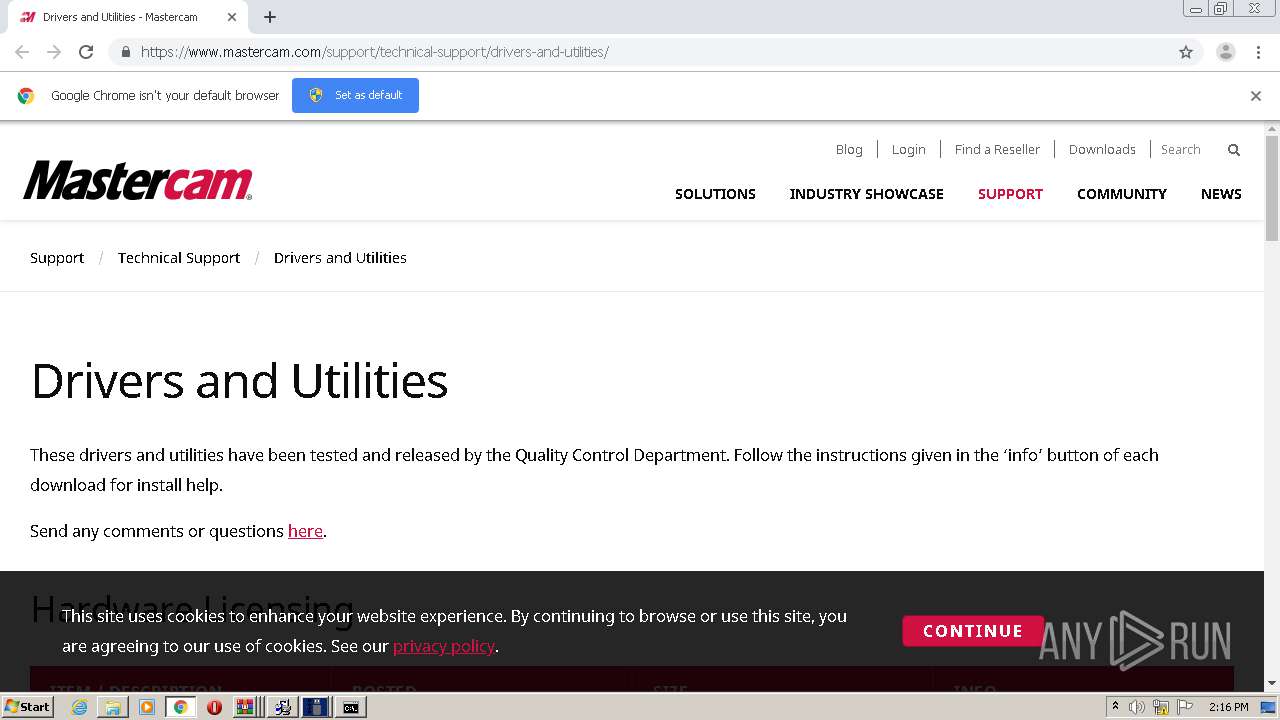Open the privacy policy link
The width and height of the screenshot is (1280, 720).
coord(444,646)
